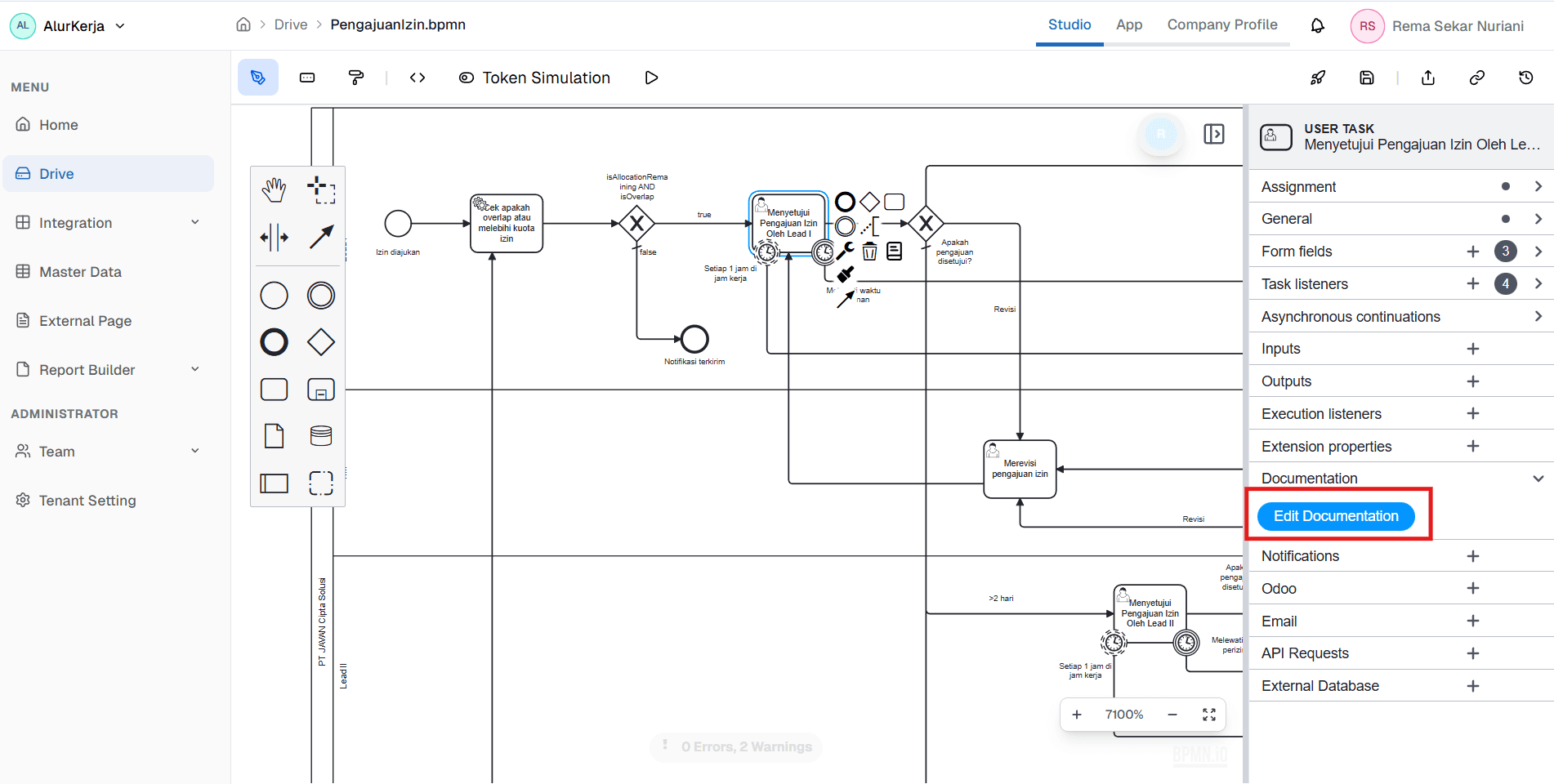This screenshot has width=1554, height=784.
Task: Click the deploy rocket icon
Action: (1318, 77)
